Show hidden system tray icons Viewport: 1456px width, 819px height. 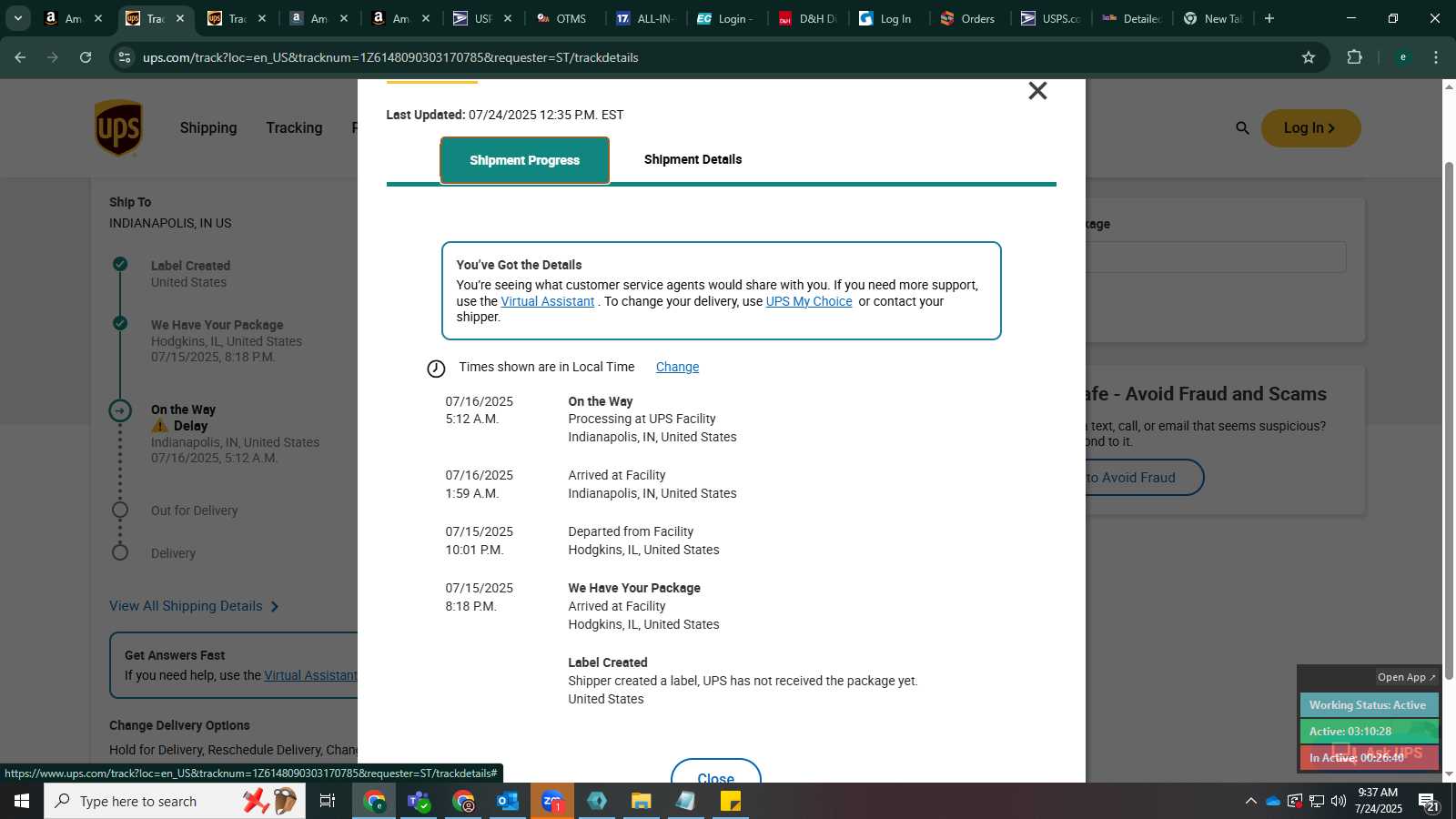[1250, 801]
